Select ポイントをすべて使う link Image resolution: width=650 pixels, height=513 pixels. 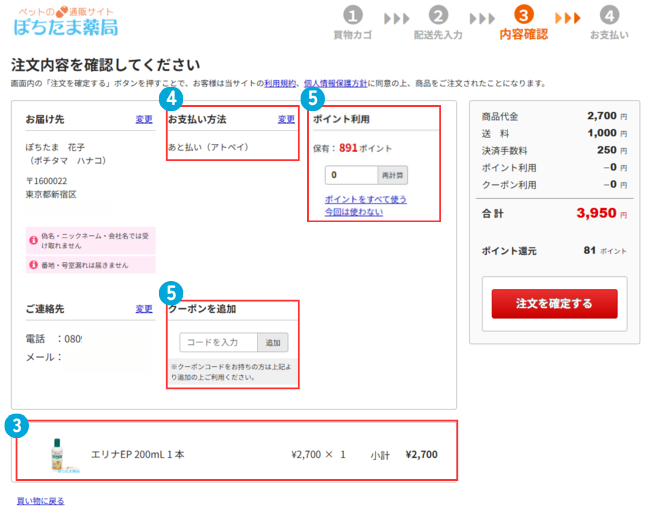(x=365, y=199)
